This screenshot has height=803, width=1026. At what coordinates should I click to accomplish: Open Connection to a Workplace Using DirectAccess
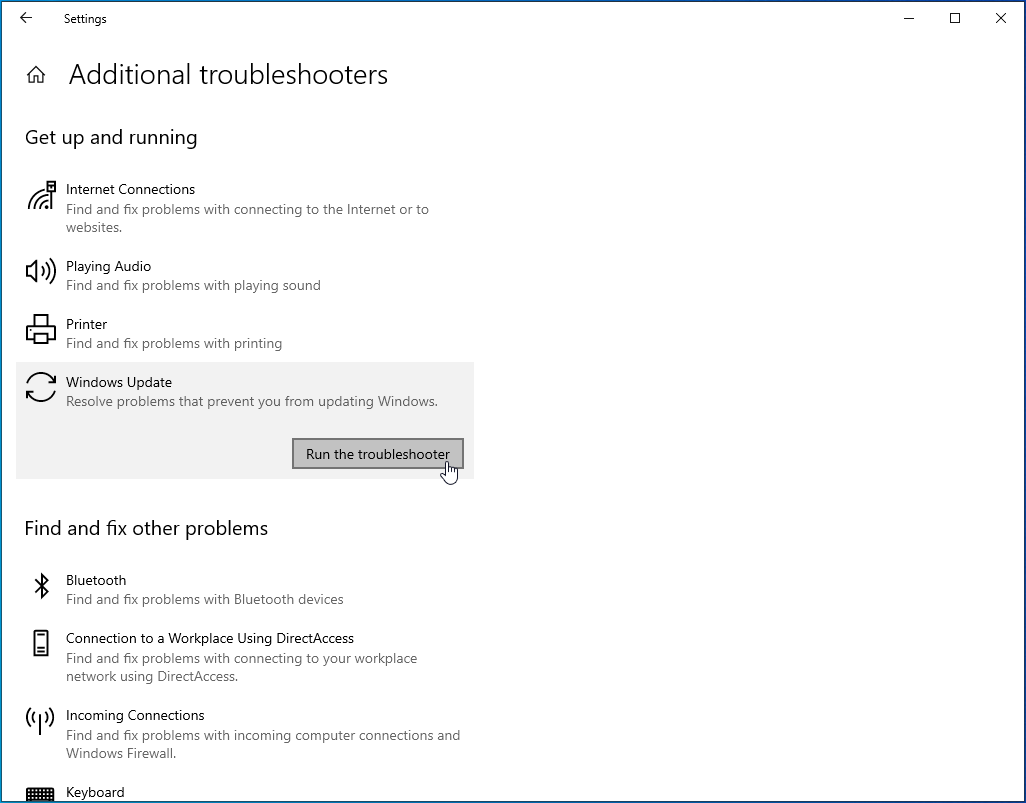click(210, 638)
